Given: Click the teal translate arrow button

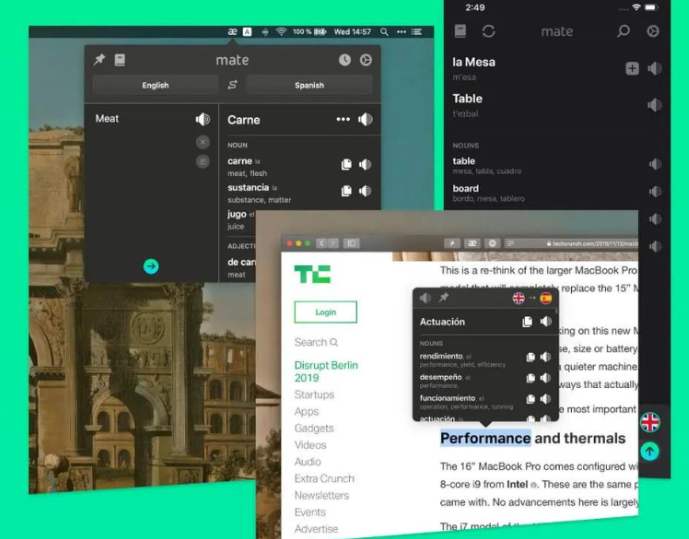Looking at the screenshot, I should point(151,266).
